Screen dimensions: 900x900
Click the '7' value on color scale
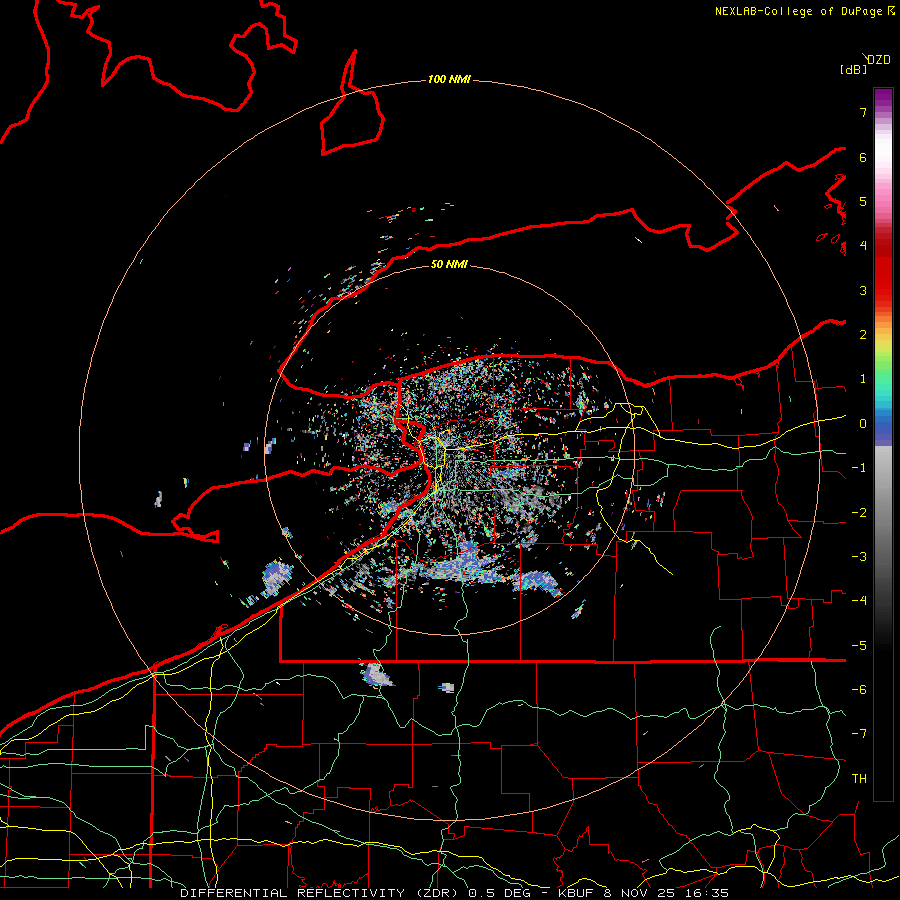point(863,112)
